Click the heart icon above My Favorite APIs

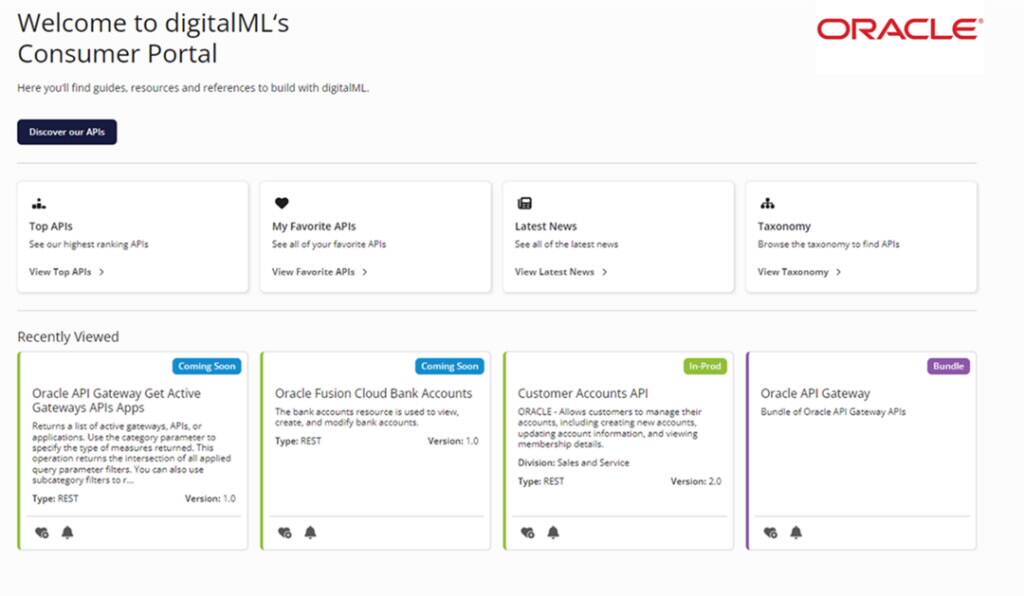pos(281,202)
